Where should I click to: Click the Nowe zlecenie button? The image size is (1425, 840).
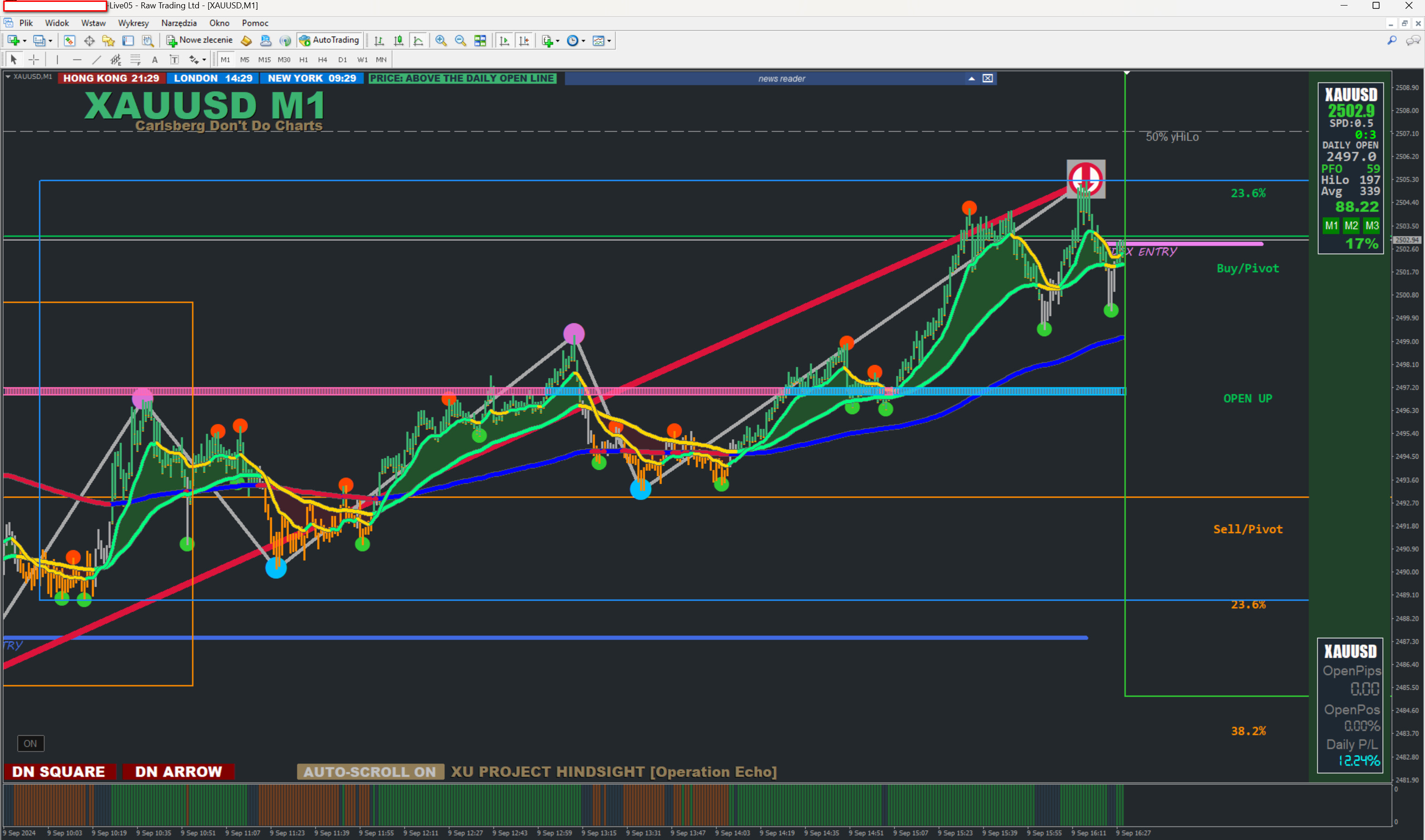point(200,40)
